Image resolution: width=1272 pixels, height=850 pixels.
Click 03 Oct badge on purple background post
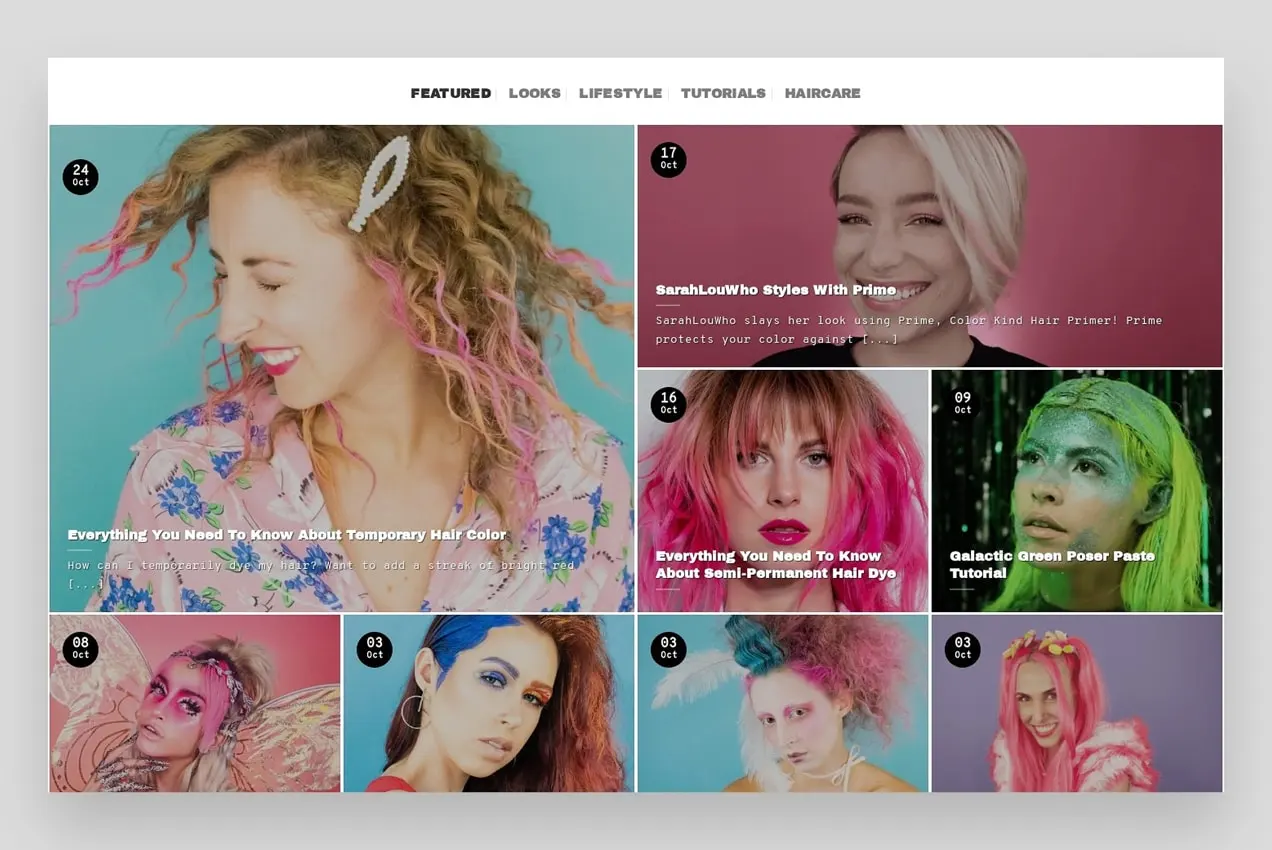pyautogui.click(x=962, y=649)
